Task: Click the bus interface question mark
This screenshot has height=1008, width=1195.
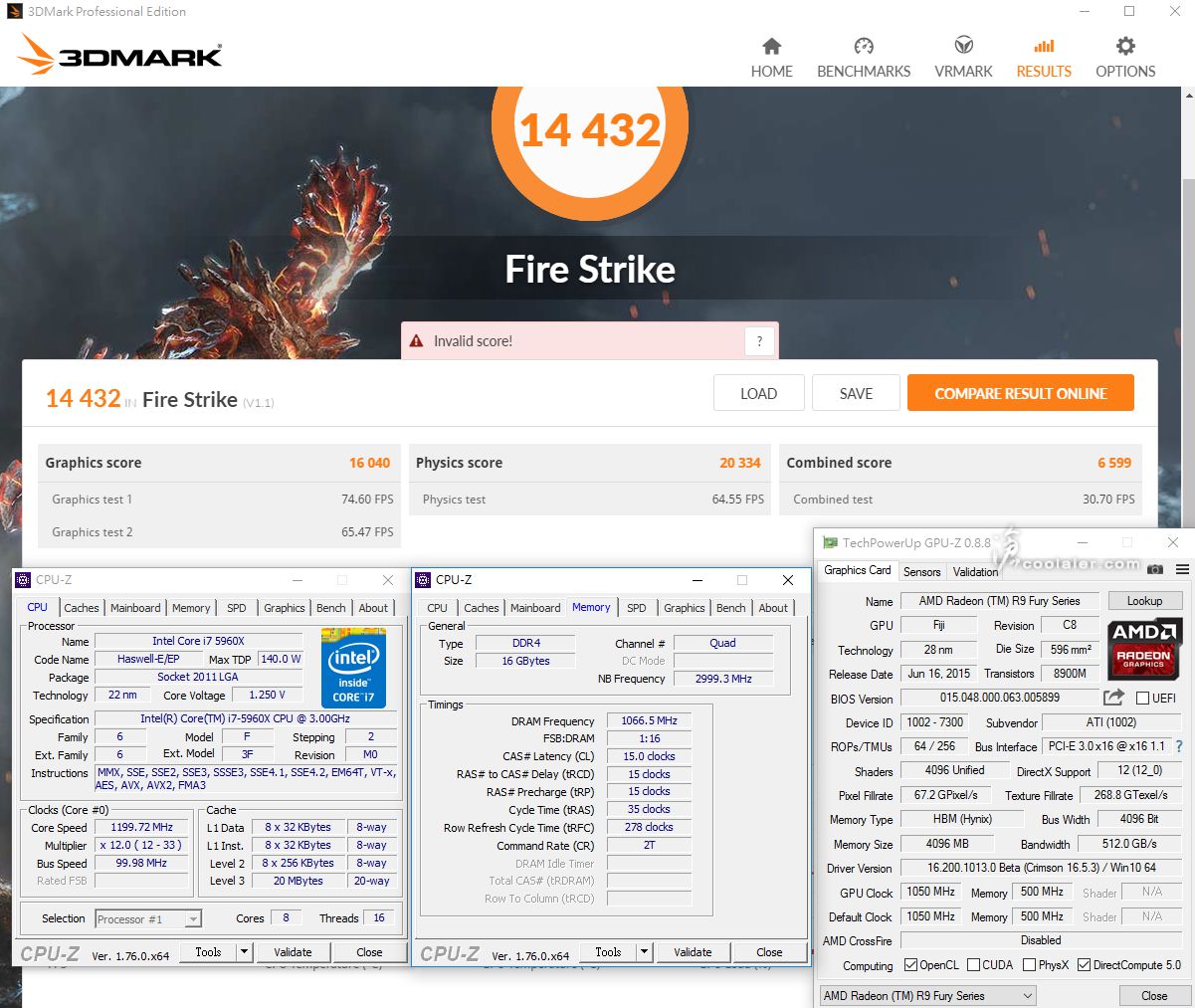Action: 1179,746
